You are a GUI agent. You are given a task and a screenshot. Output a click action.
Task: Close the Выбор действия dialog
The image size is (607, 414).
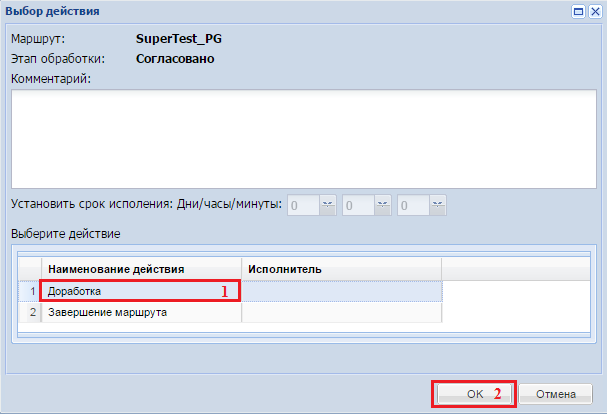pos(594,11)
